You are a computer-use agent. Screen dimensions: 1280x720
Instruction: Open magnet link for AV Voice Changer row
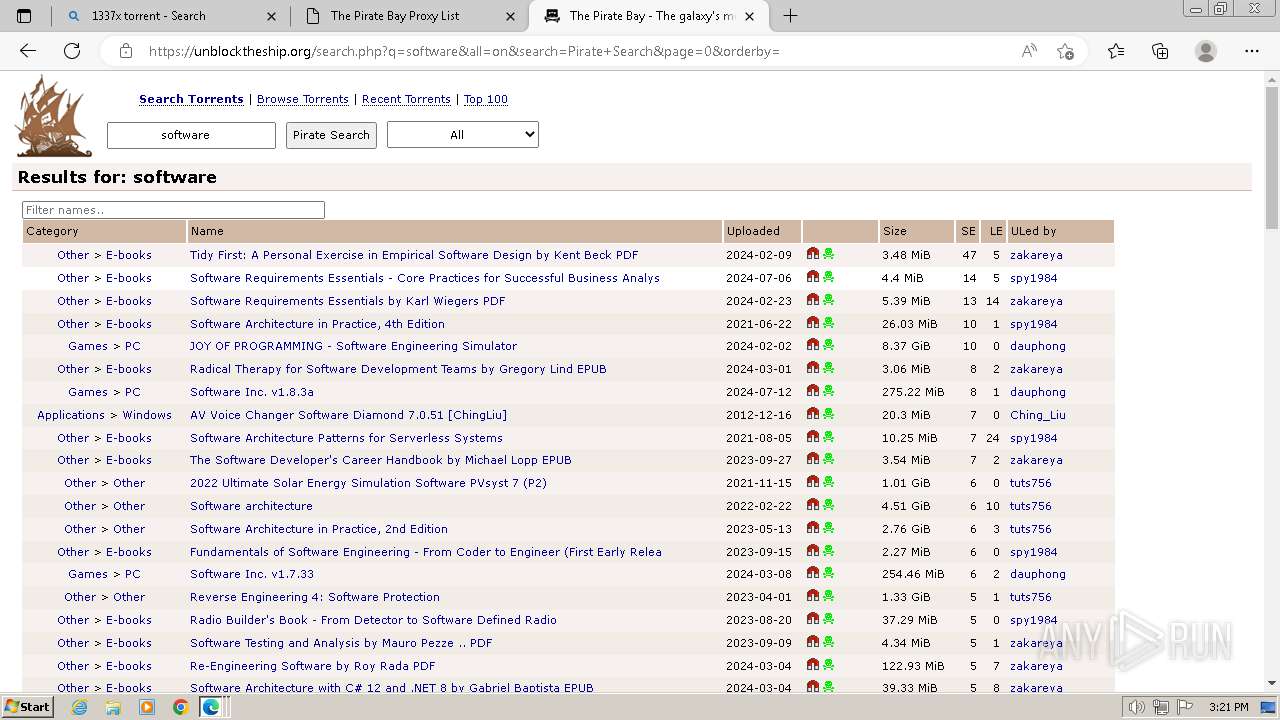click(x=813, y=414)
